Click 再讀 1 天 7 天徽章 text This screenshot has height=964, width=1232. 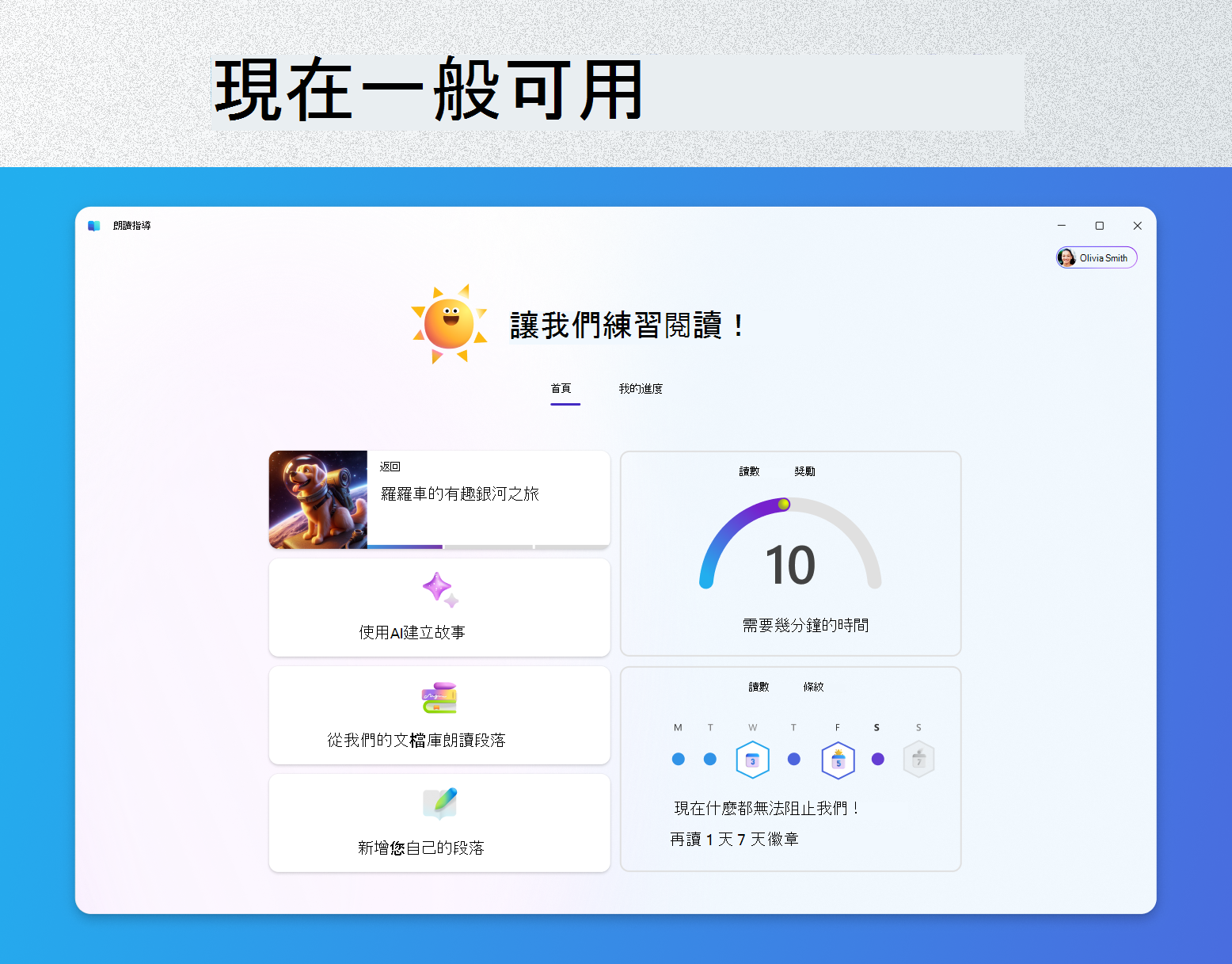734,840
